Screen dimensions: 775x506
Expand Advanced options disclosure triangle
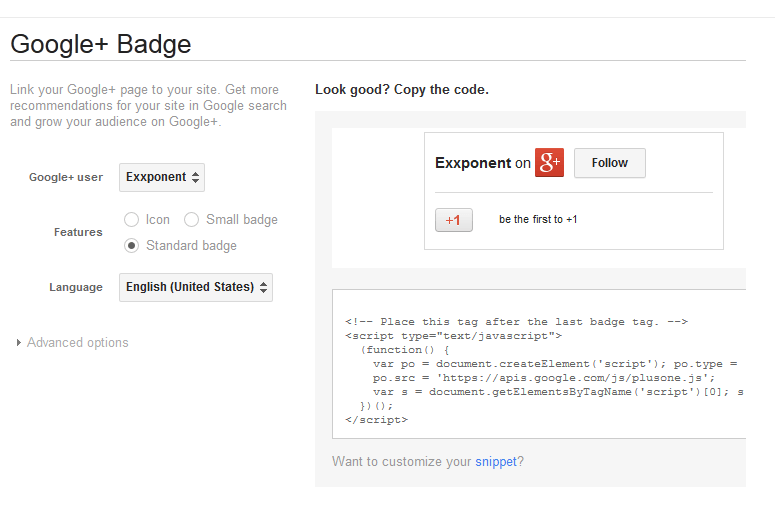(18, 342)
